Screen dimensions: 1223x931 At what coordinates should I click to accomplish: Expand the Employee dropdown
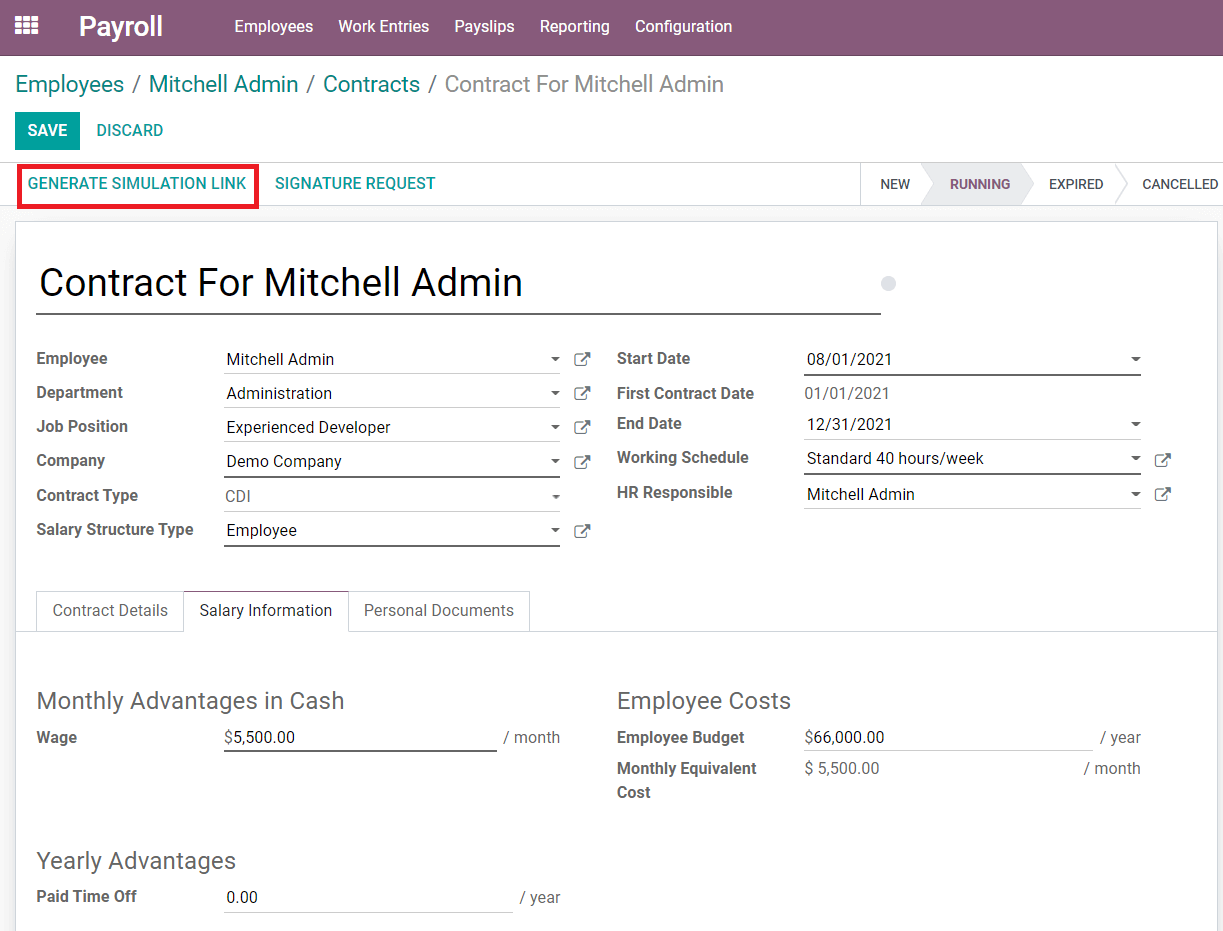click(x=555, y=360)
